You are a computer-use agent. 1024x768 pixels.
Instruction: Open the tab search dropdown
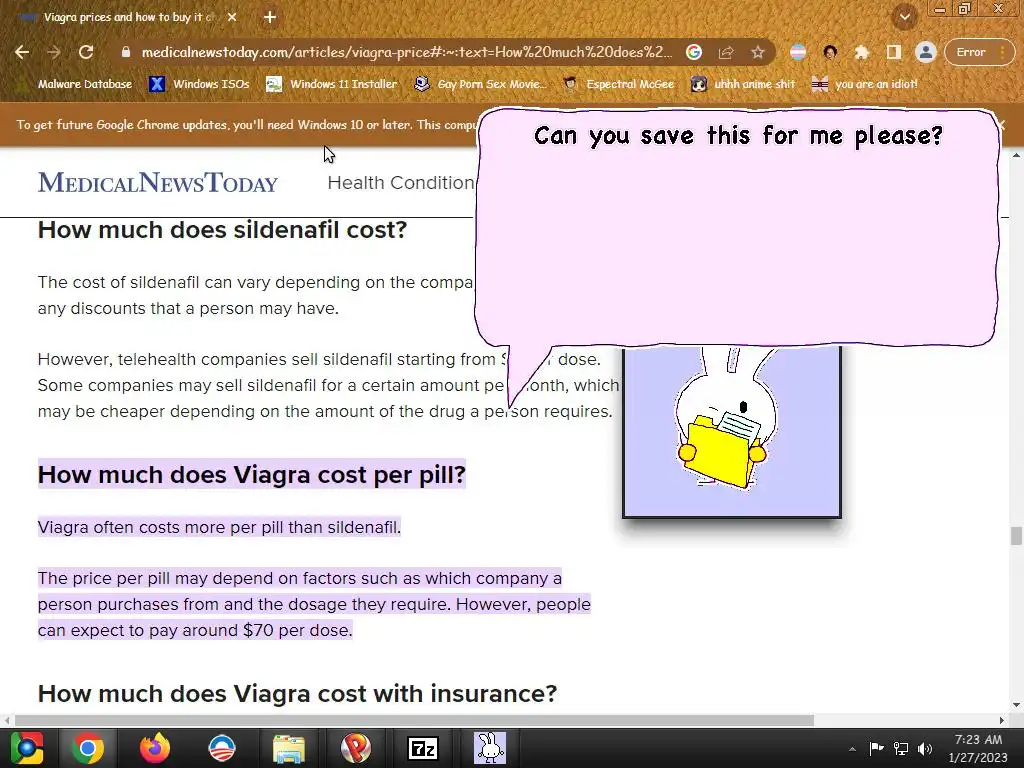pyautogui.click(x=904, y=17)
